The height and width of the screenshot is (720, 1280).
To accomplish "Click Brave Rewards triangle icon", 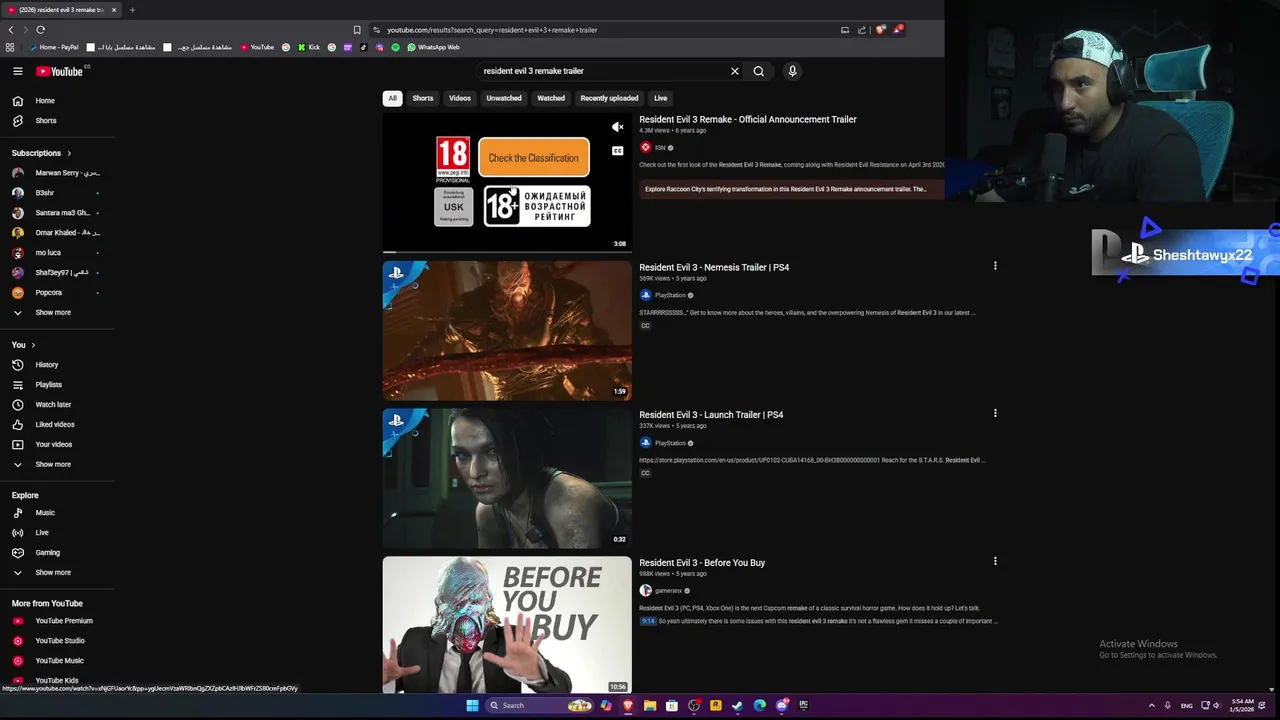I will coord(898,30).
